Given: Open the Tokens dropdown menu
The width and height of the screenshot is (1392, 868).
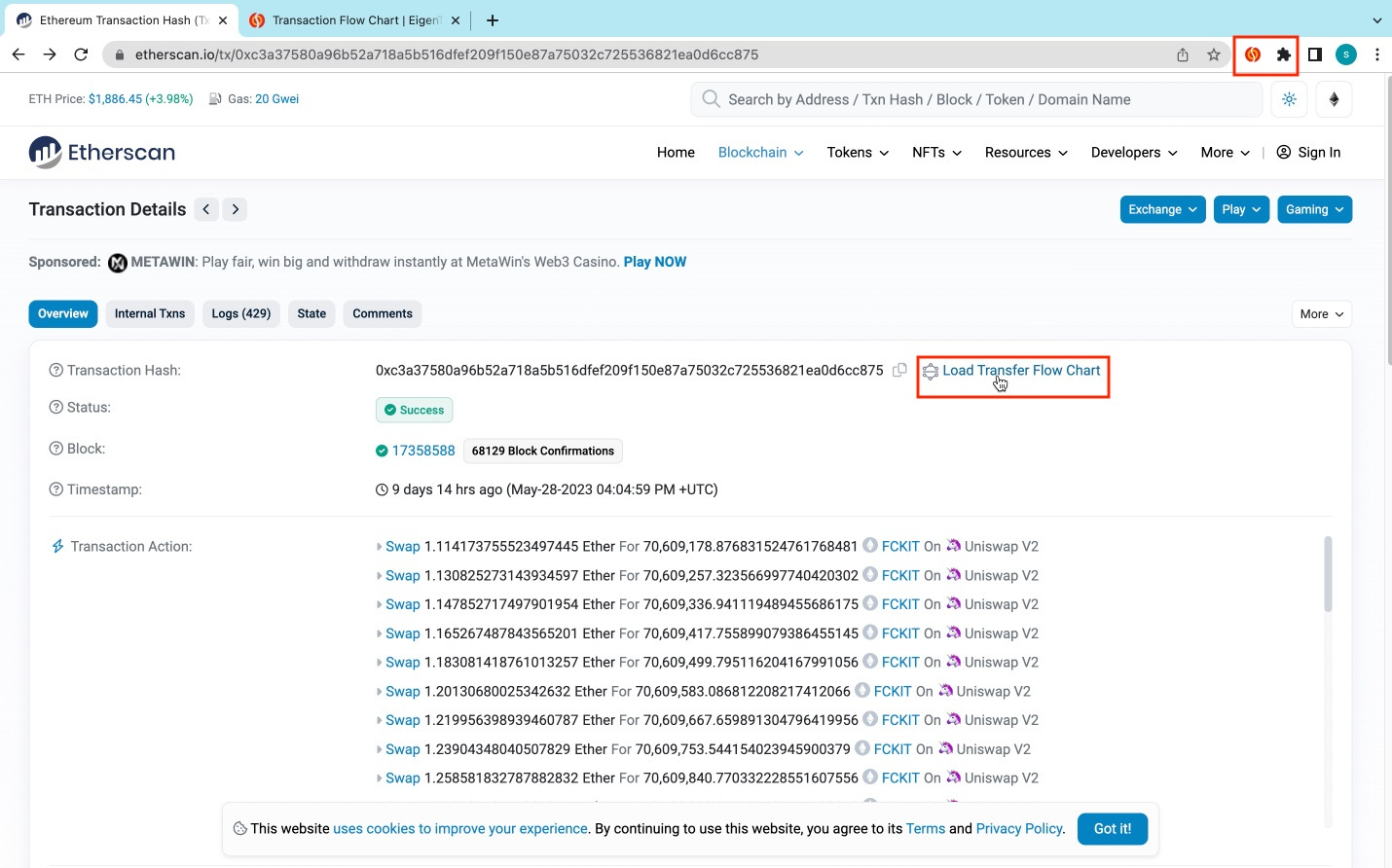Looking at the screenshot, I should [x=858, y=153].
